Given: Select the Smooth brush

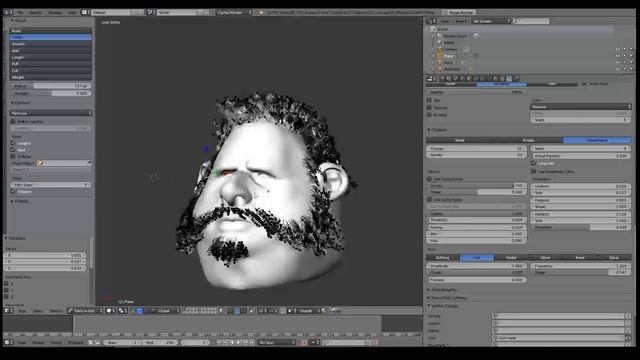Looking at the screenshot, I should tap(50, 44).
